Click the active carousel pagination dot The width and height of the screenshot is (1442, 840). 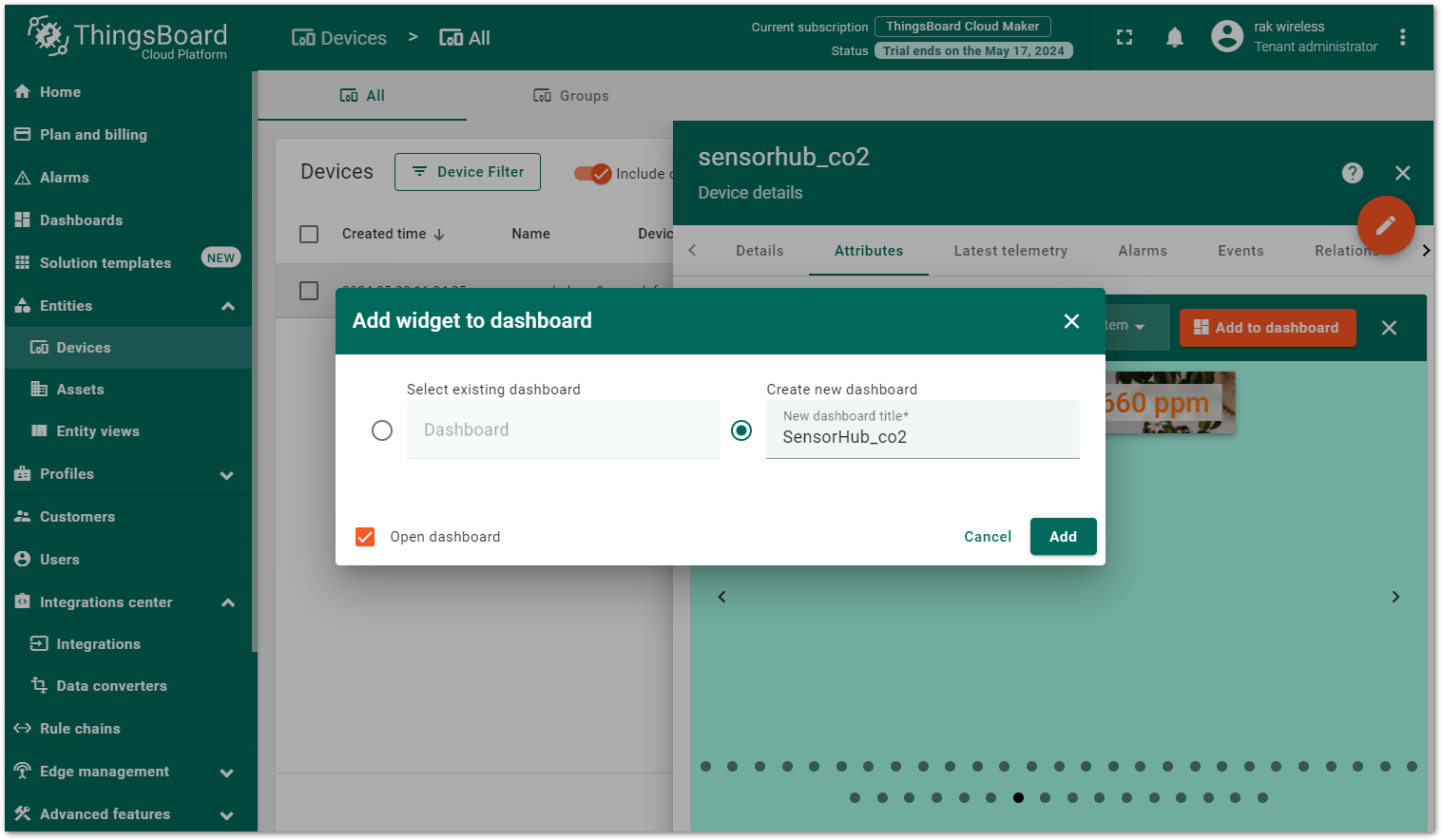pos(1018,798)
